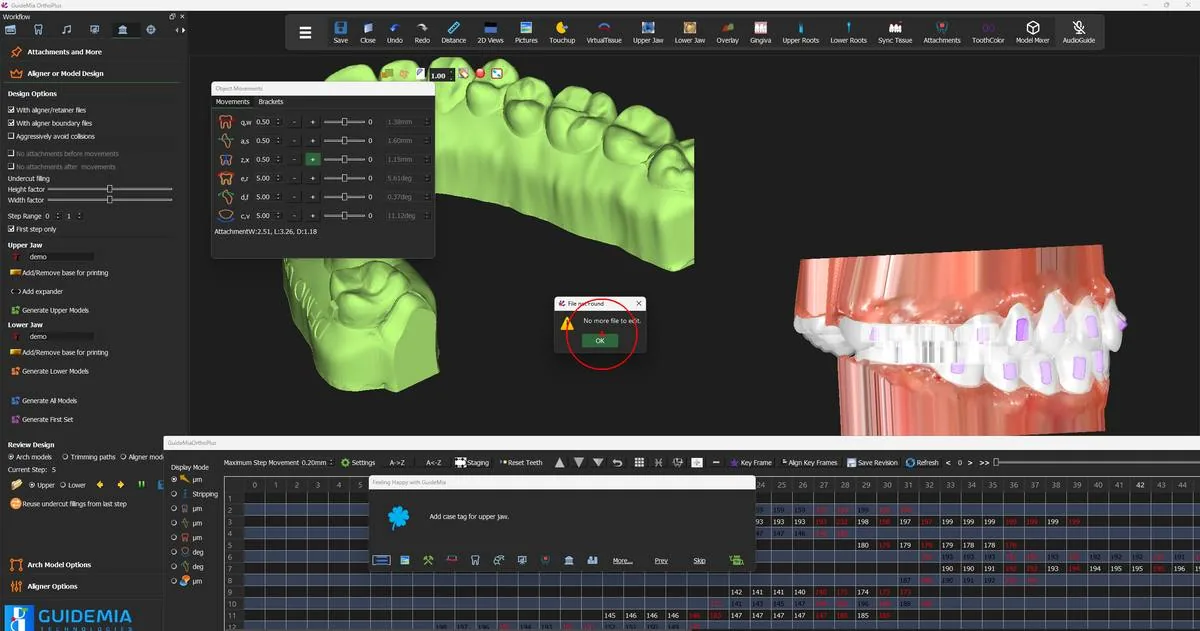Viewport: 1200px width, 631px height.
Task: Select the music note Workflow tab icon
Action: [x=66, y=30]
